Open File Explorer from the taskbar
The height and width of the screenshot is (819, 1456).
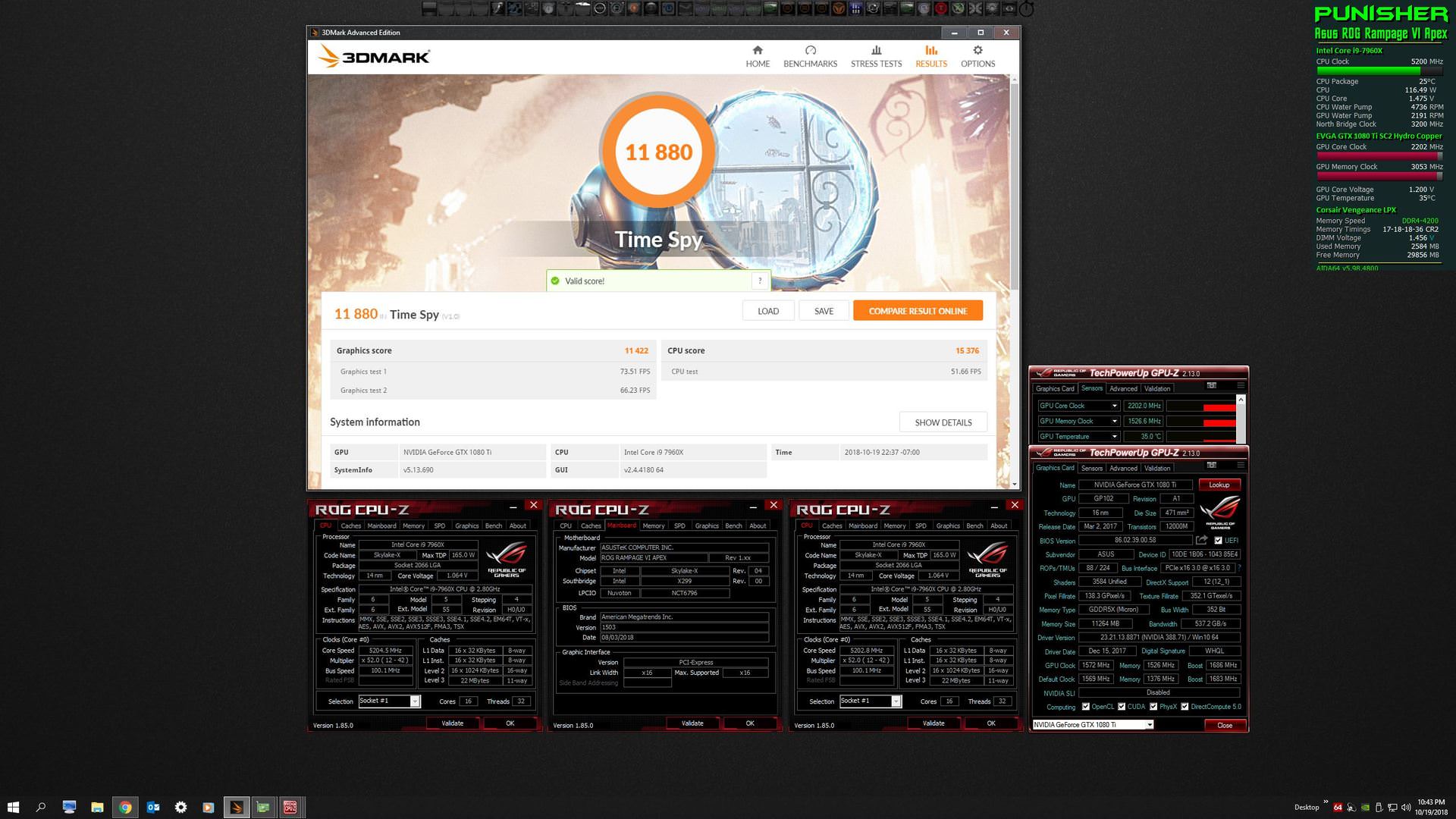(97, 808)
